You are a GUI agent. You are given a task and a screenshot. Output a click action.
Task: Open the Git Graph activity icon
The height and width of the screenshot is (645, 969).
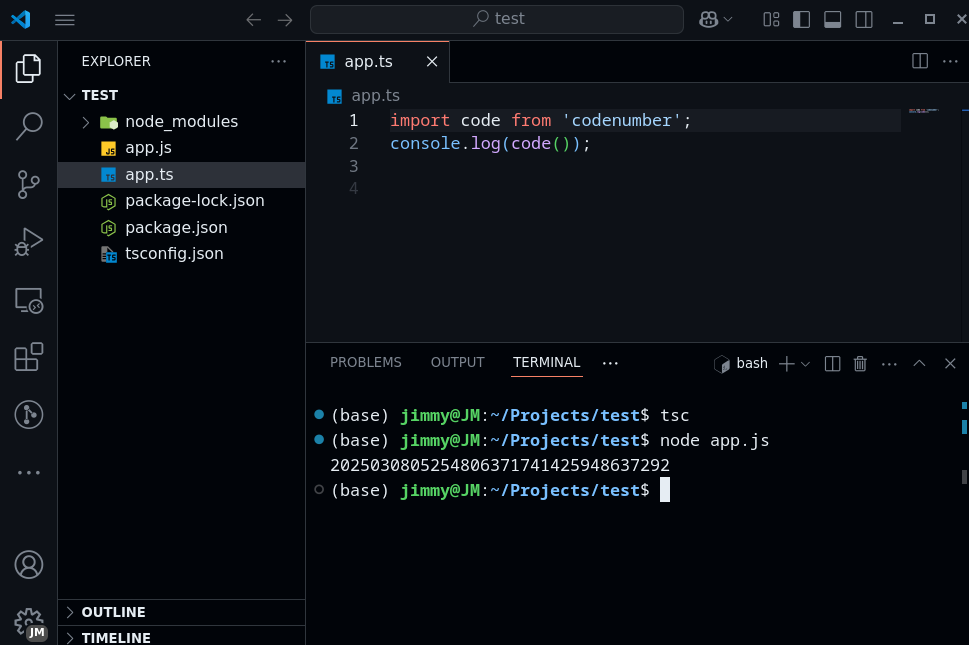tap(28, 415)
